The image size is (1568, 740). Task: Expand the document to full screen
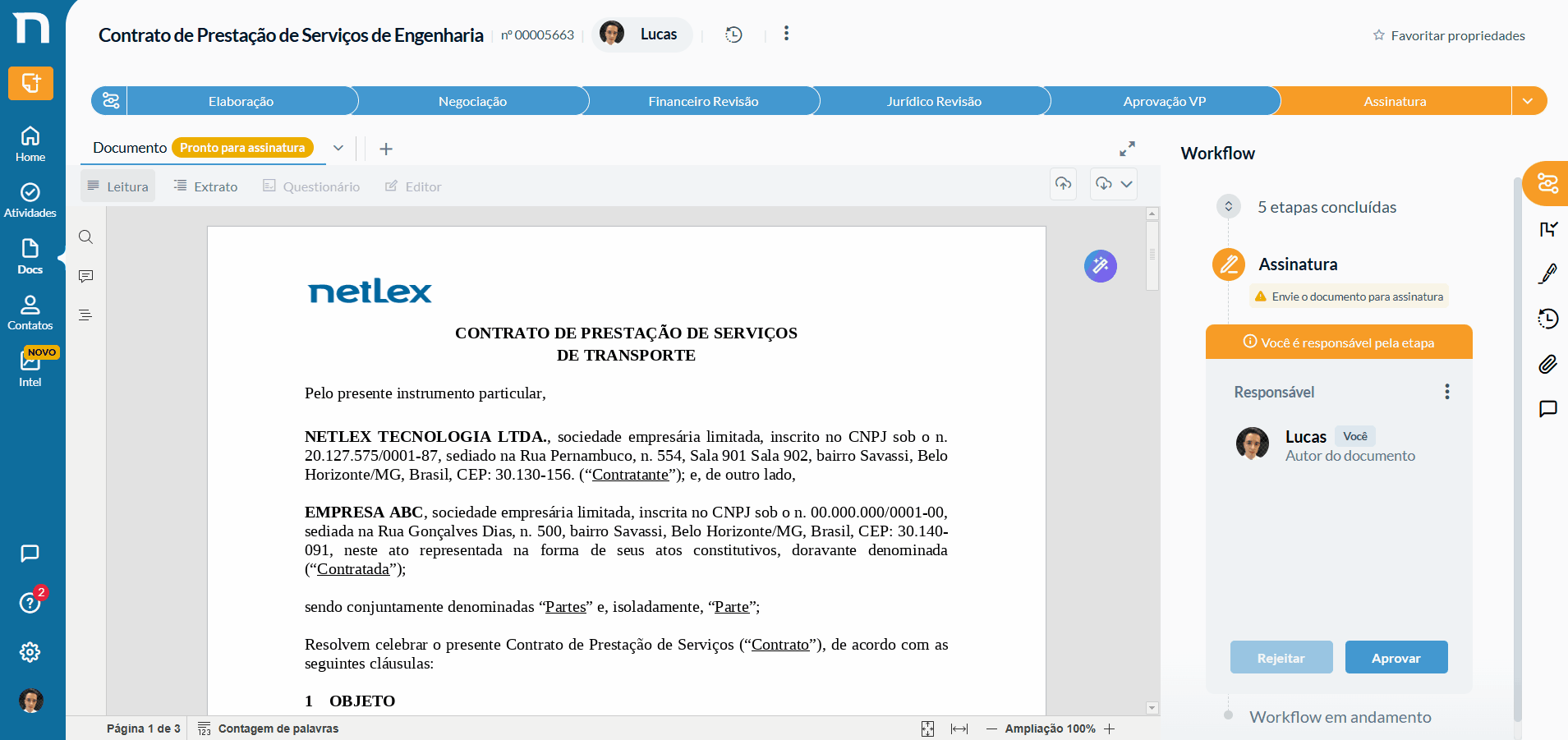1127,149
